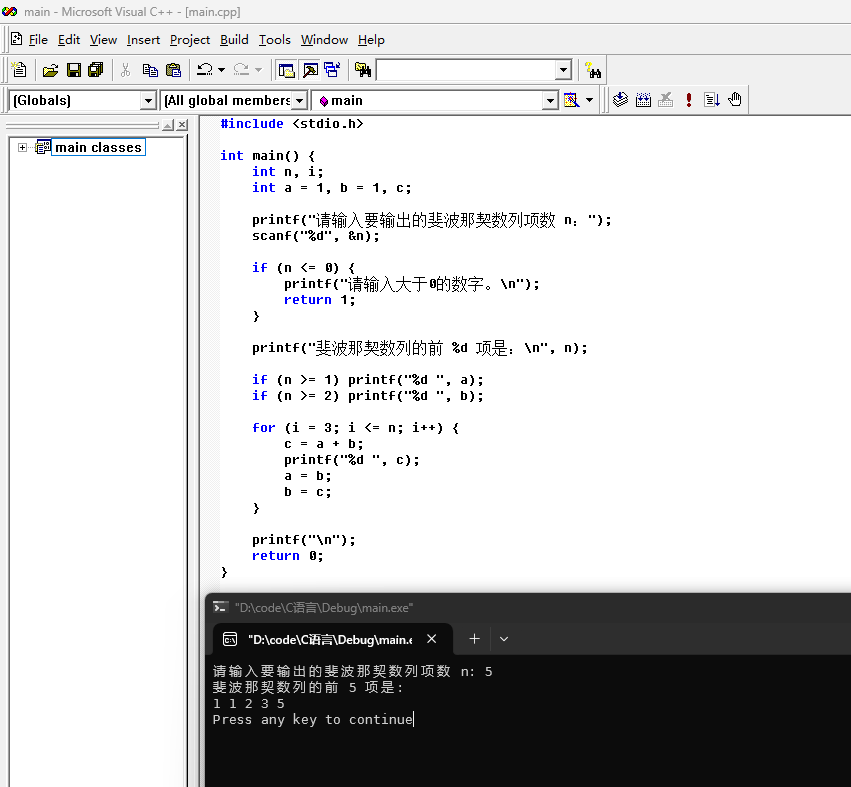The height and width of the screenshot is (787, 851).
Task: Open the Tools menu
Action: point(275,40)
